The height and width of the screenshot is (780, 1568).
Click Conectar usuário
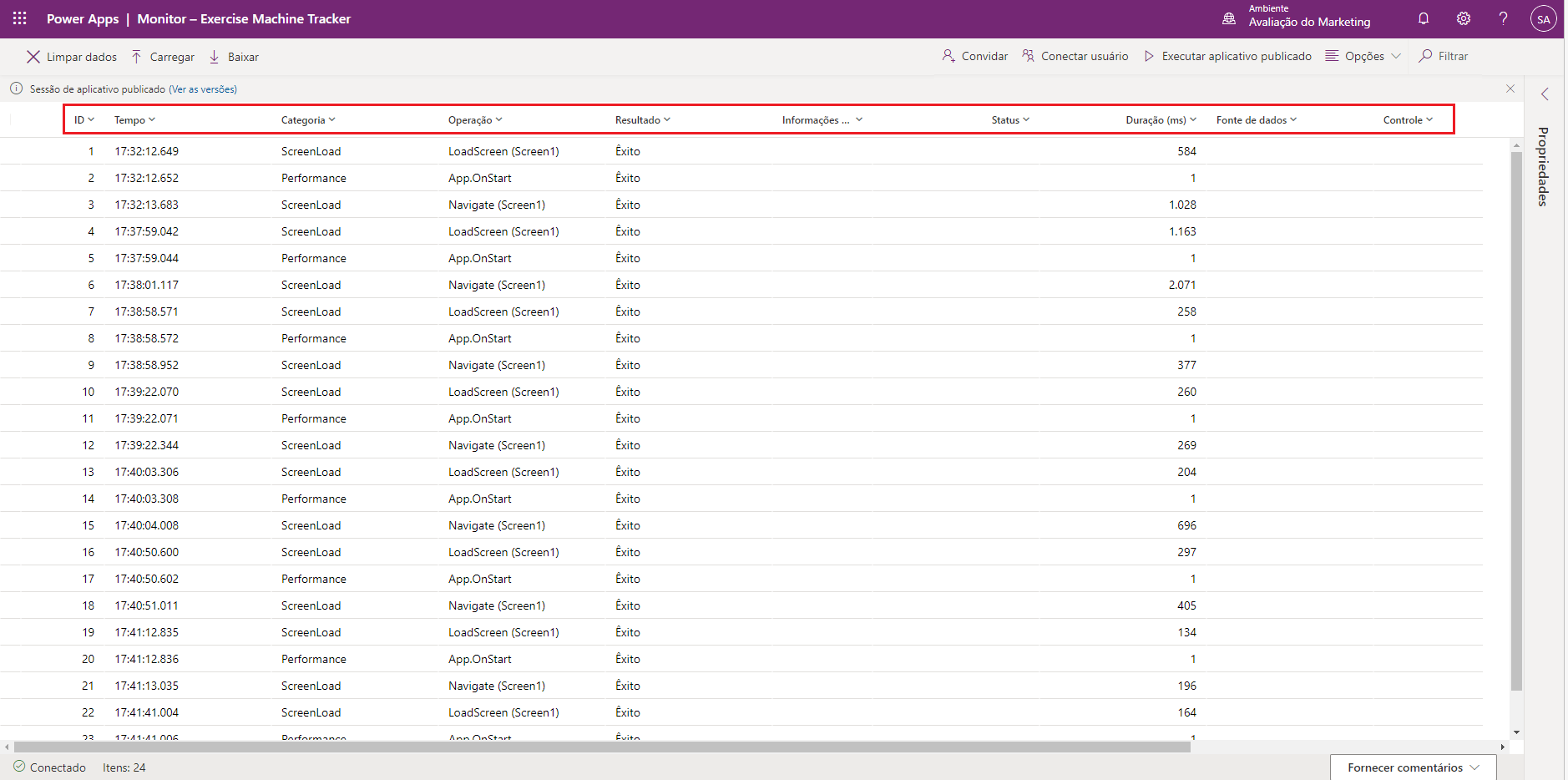point(1075,56)
